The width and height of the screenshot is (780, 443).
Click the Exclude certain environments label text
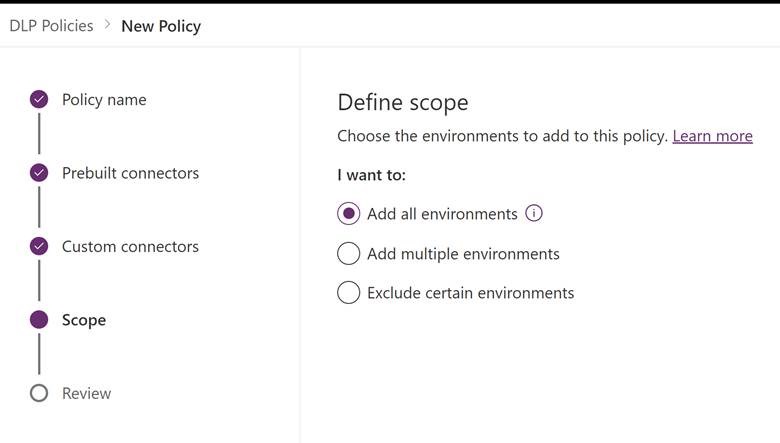tap(471, 293)
